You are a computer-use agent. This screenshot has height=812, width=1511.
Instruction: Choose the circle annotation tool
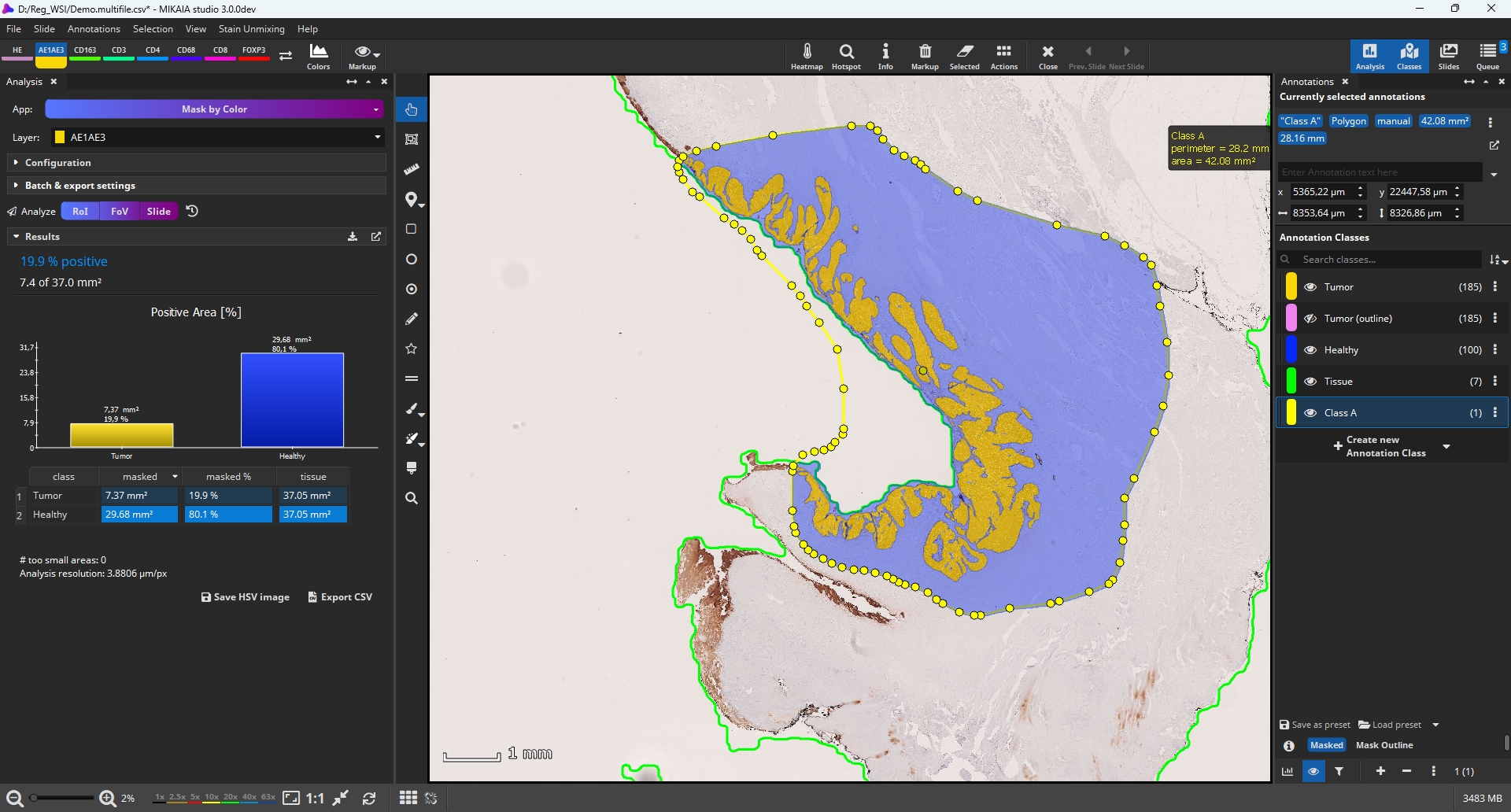412,260
